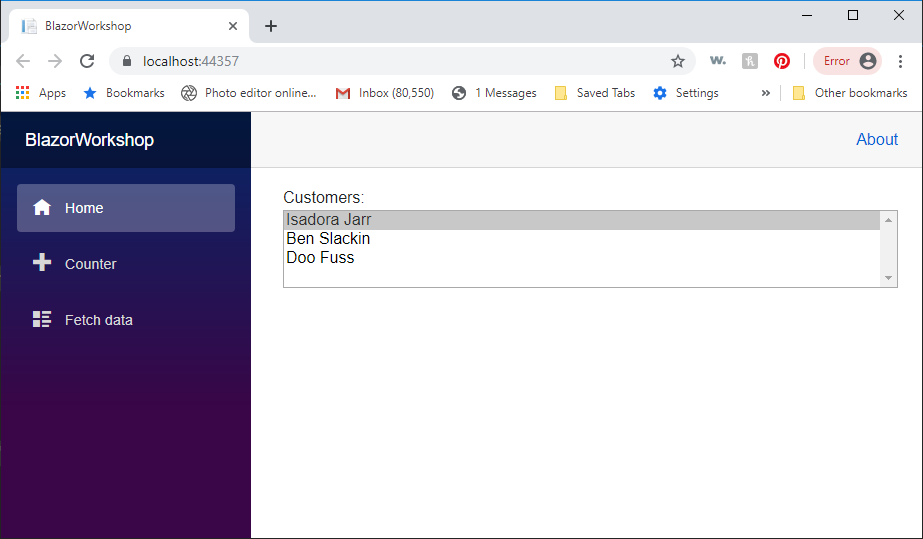Open the Counter page
Viewport: 923px width, 539px height.
[x=126, y=264]
